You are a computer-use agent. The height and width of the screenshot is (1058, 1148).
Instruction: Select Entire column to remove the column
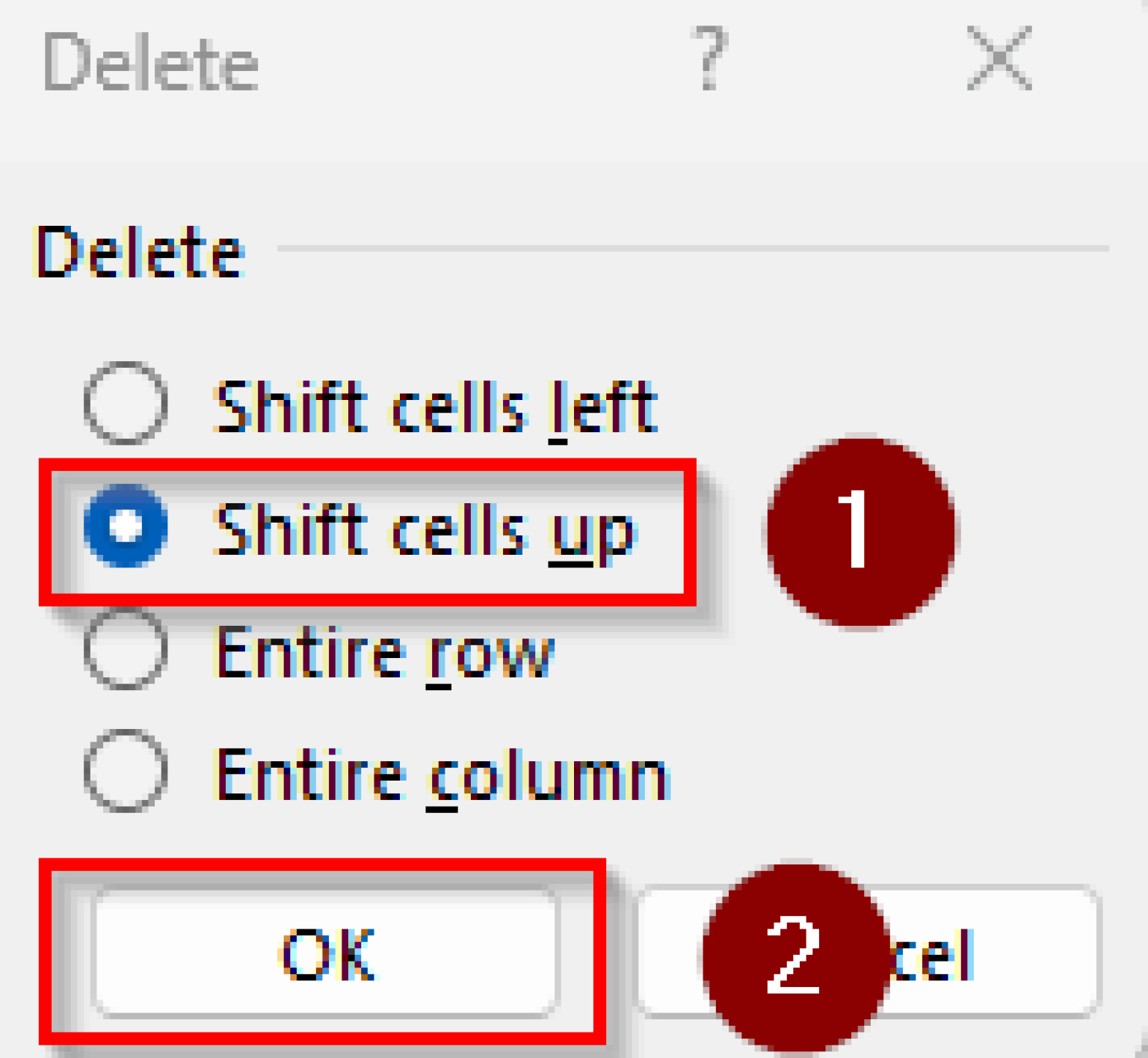[x=127, y=775]
